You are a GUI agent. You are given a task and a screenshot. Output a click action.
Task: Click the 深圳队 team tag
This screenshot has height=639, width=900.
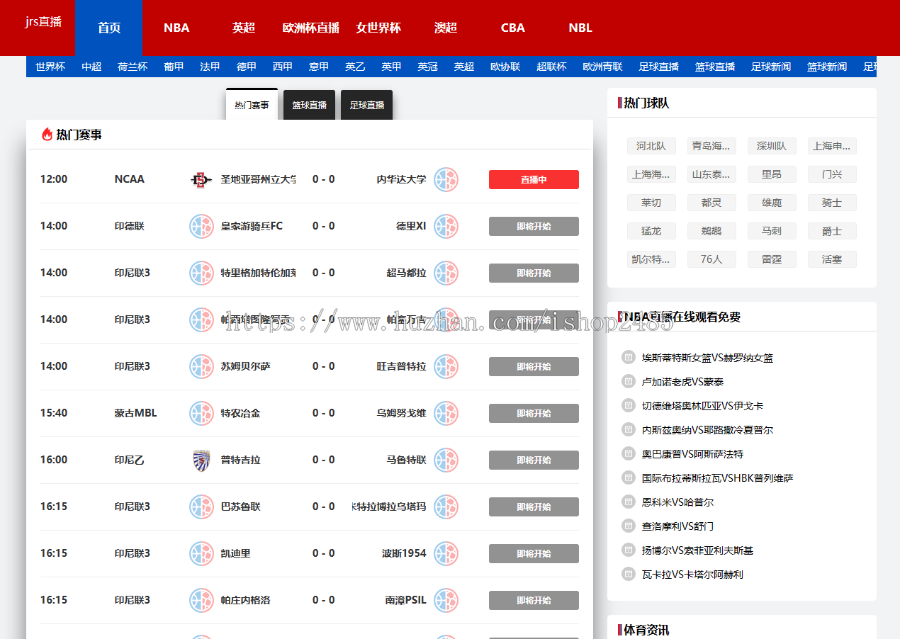771,146
